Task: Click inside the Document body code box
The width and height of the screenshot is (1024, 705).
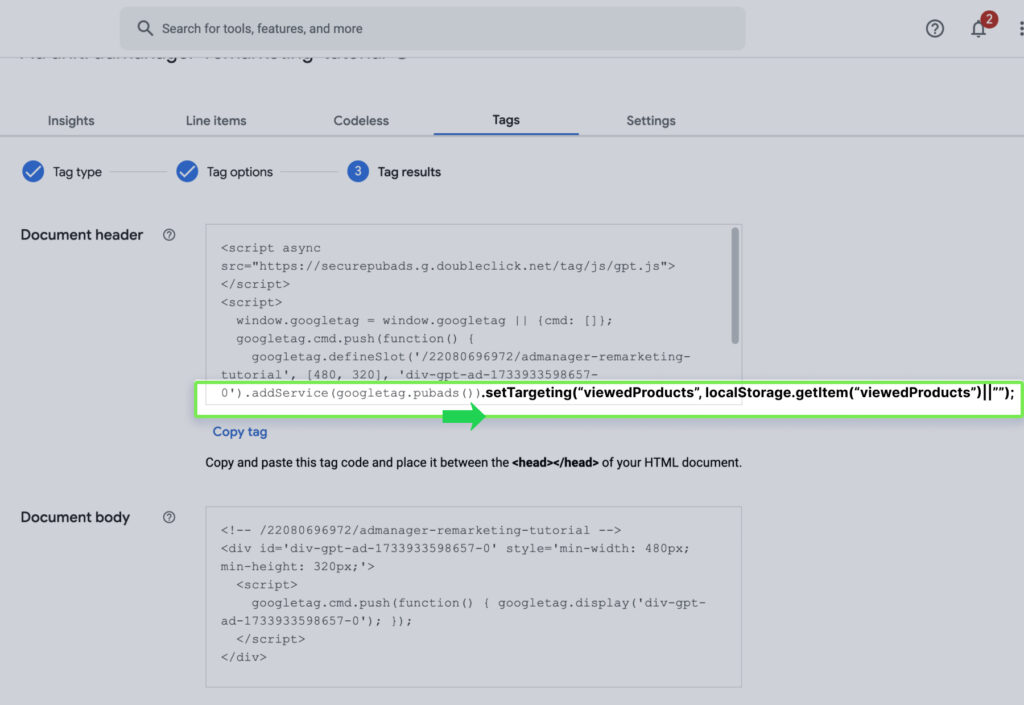Action: 473,597
